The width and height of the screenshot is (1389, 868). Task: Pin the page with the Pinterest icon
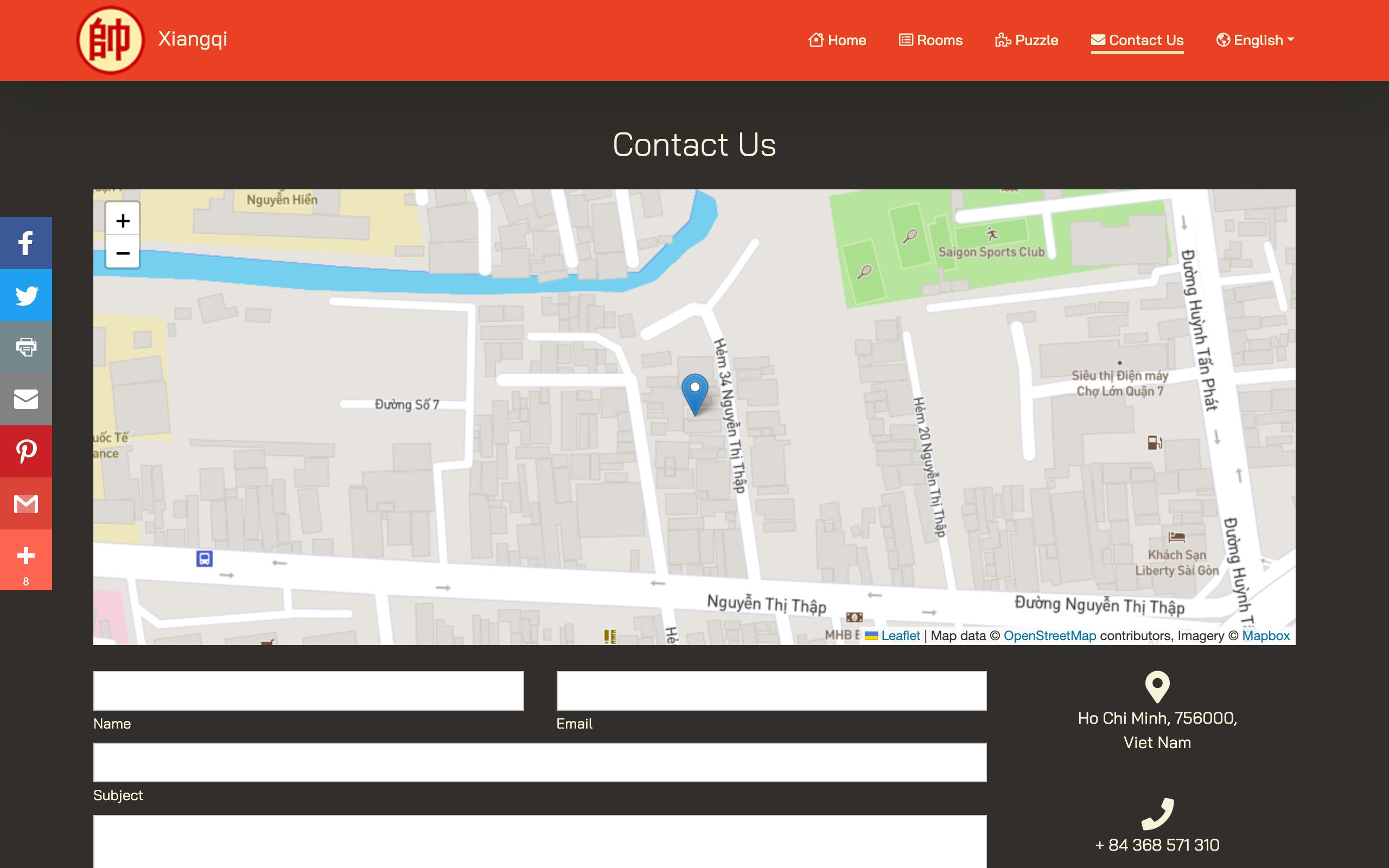click(26, 451)
